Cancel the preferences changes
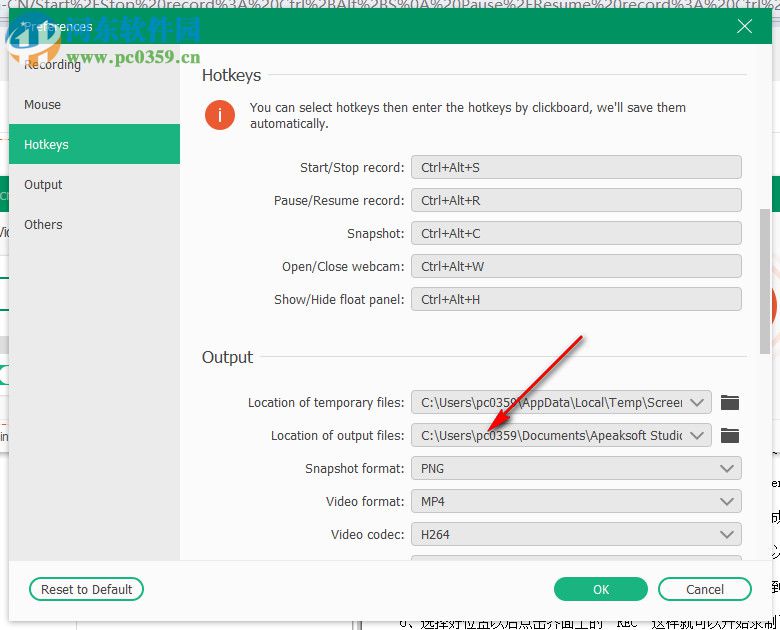This screenshot has height=630, width=780. click(x=705, y=589)
